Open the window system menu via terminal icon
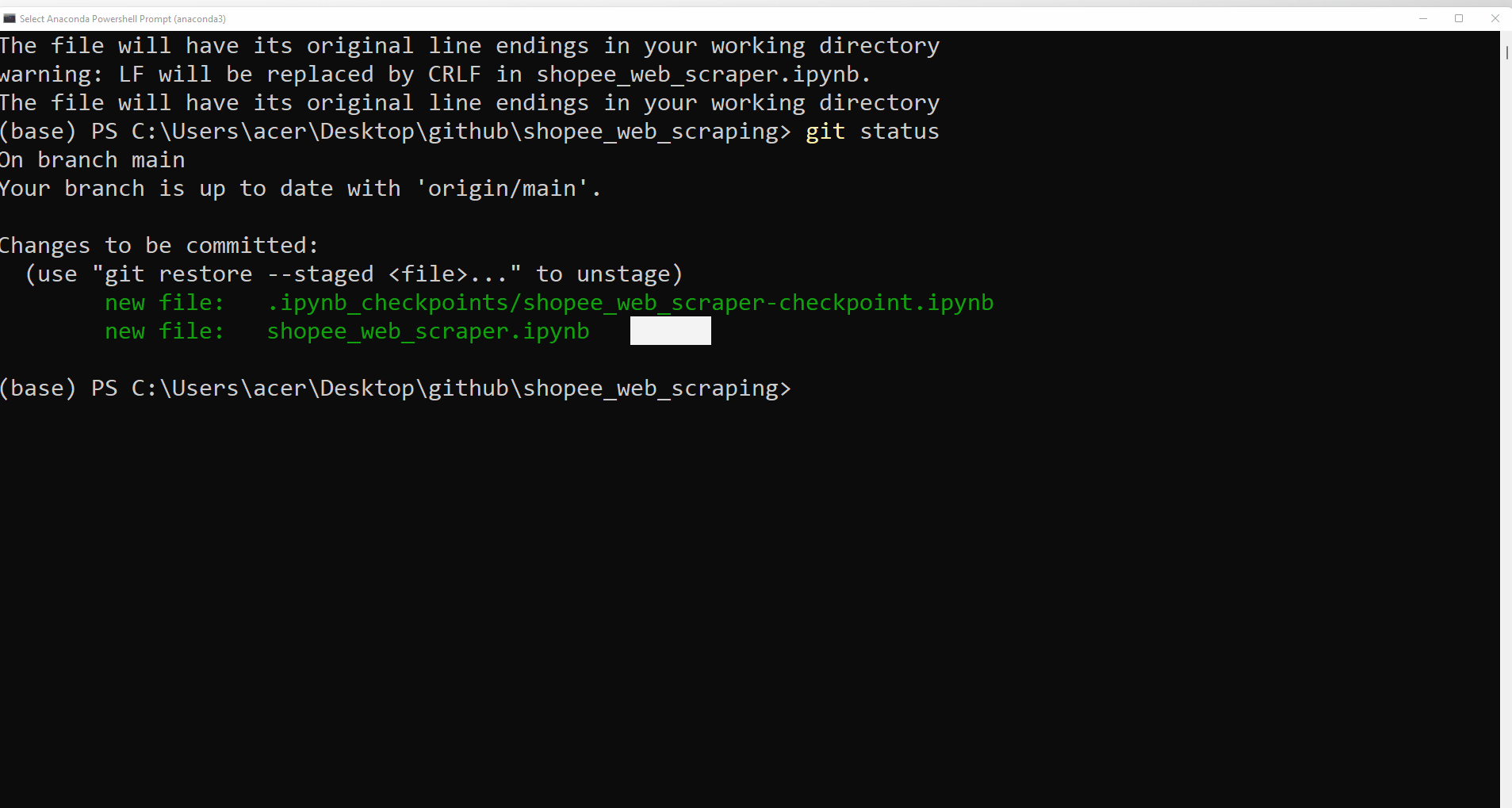 9,18
